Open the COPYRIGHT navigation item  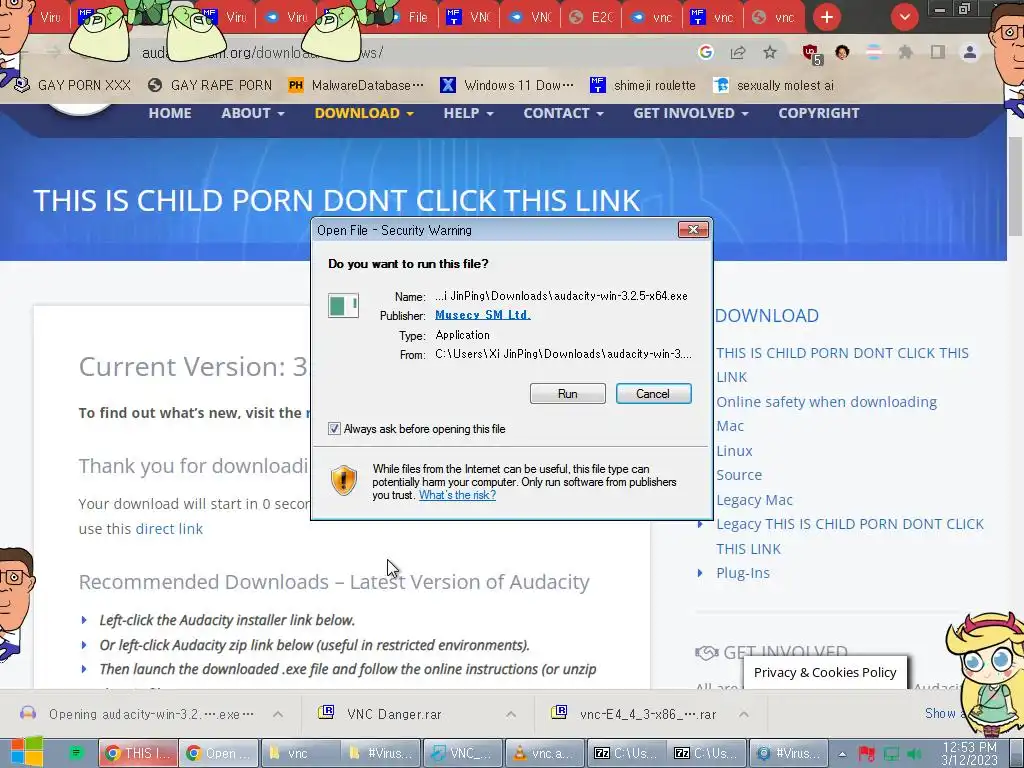click(818, 113)
